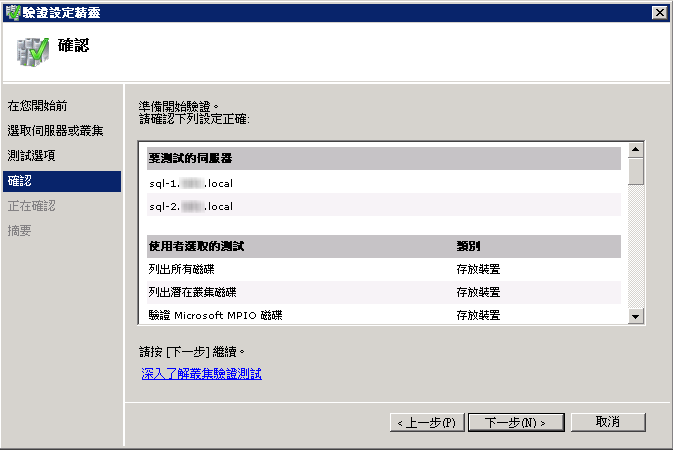Select 選取伺服器或叢集 step in sidebar
This screenshot has width=673, height=450.
click(55, 131)
